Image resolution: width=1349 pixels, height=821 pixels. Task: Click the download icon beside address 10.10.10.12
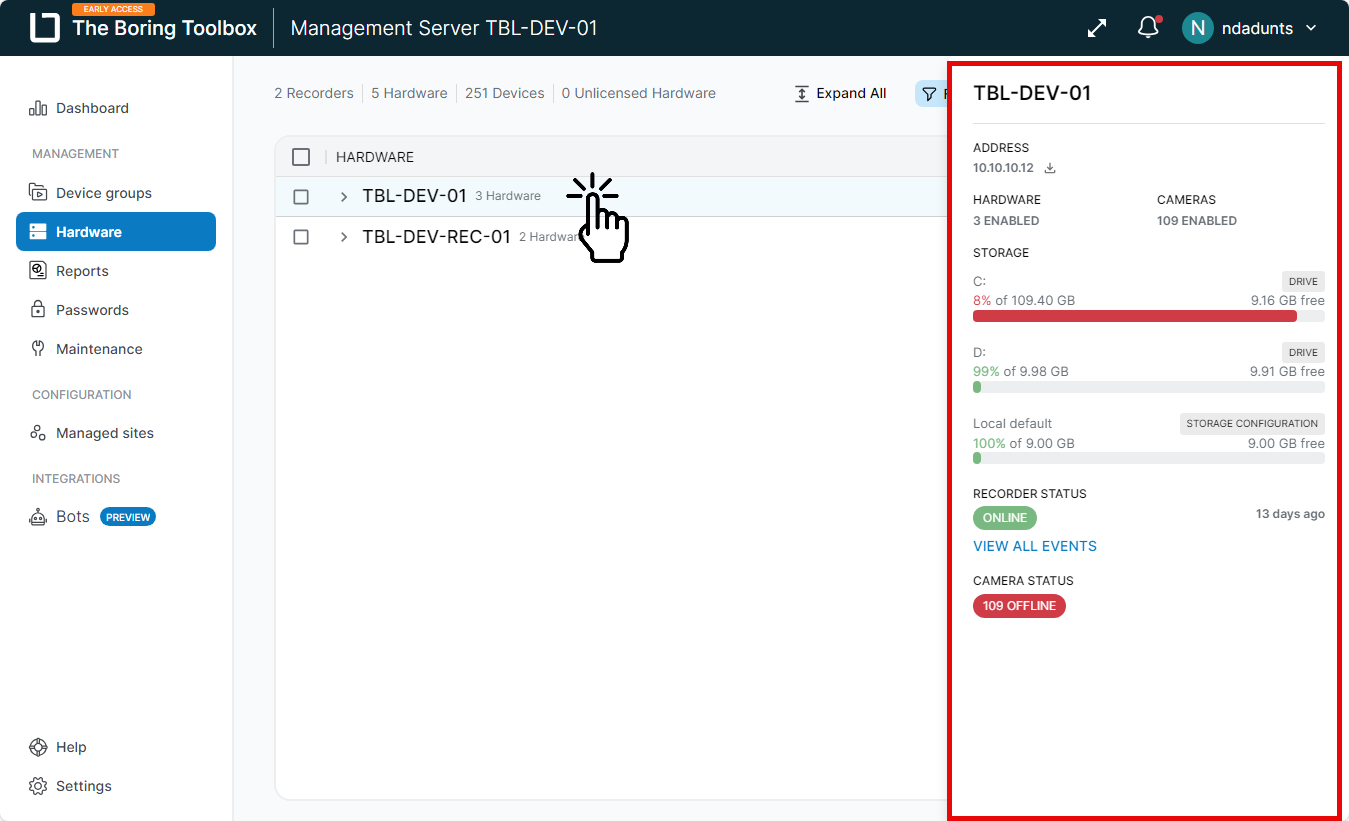(1050, 168)
